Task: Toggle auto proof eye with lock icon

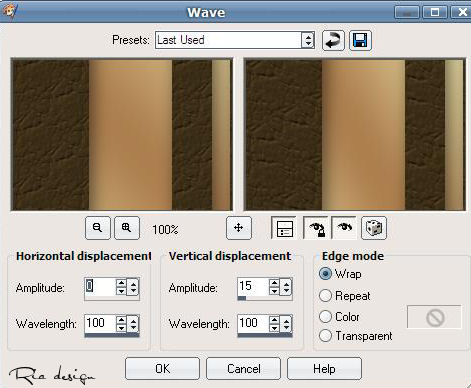Action: click(316, 228)
